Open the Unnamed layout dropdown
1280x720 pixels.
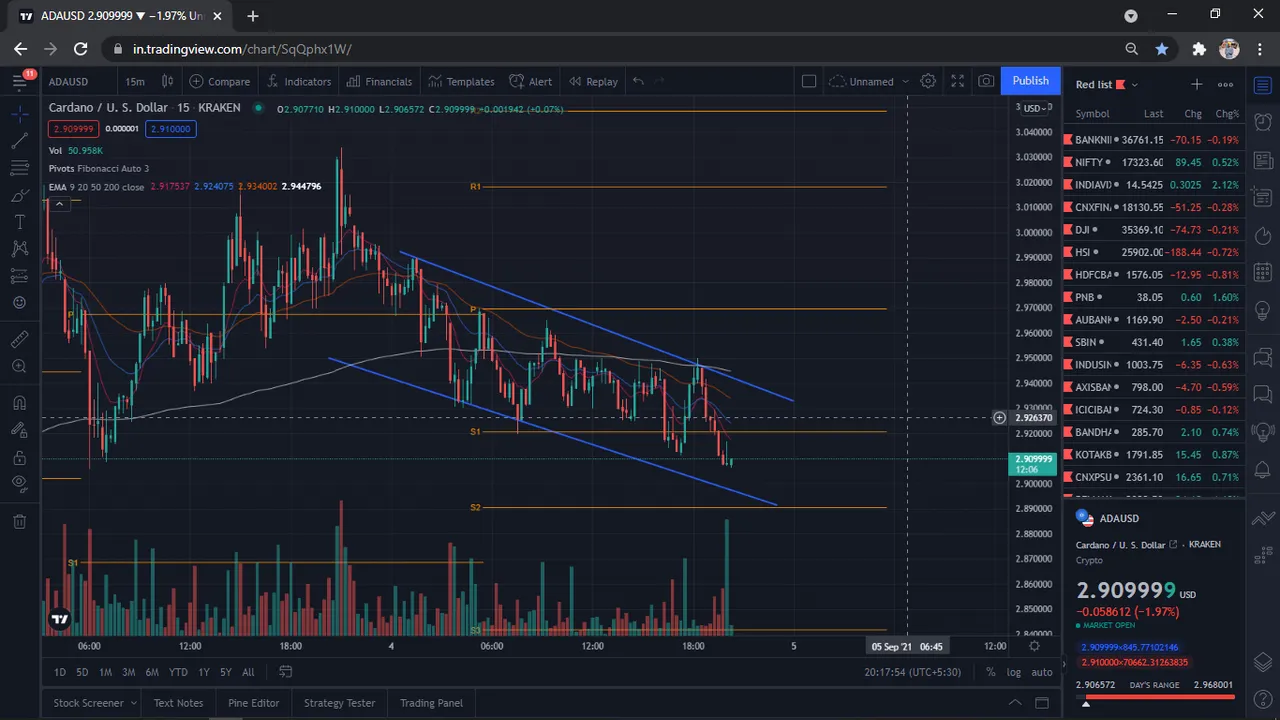click(x=869, y=81)
